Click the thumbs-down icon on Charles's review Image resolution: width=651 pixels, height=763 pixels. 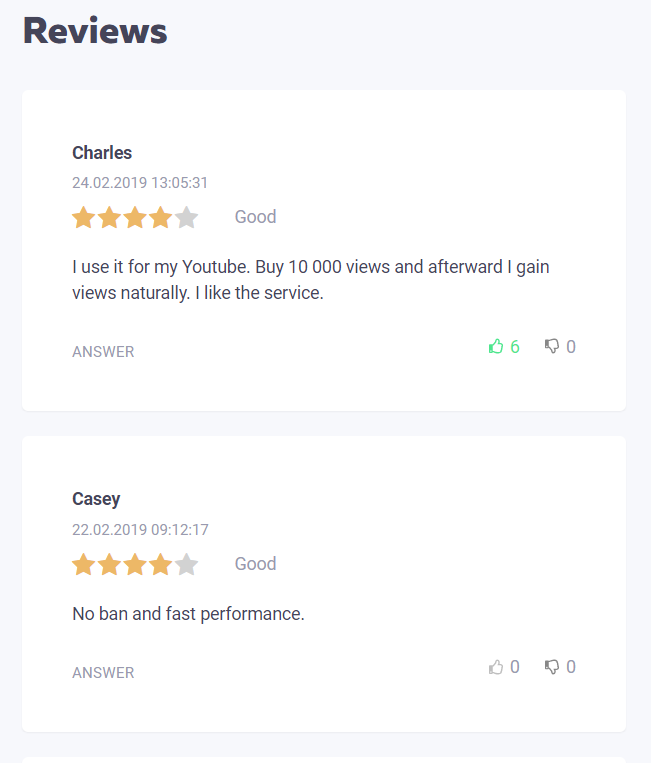(x=552, y=347)
